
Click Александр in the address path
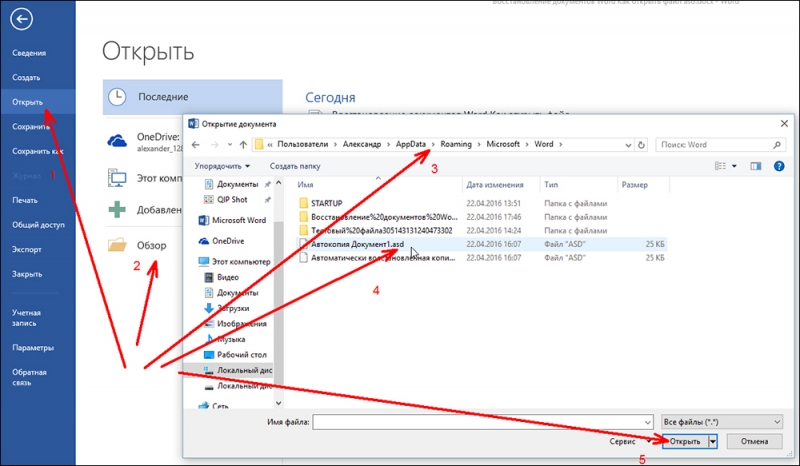click(x=362, y=144)
